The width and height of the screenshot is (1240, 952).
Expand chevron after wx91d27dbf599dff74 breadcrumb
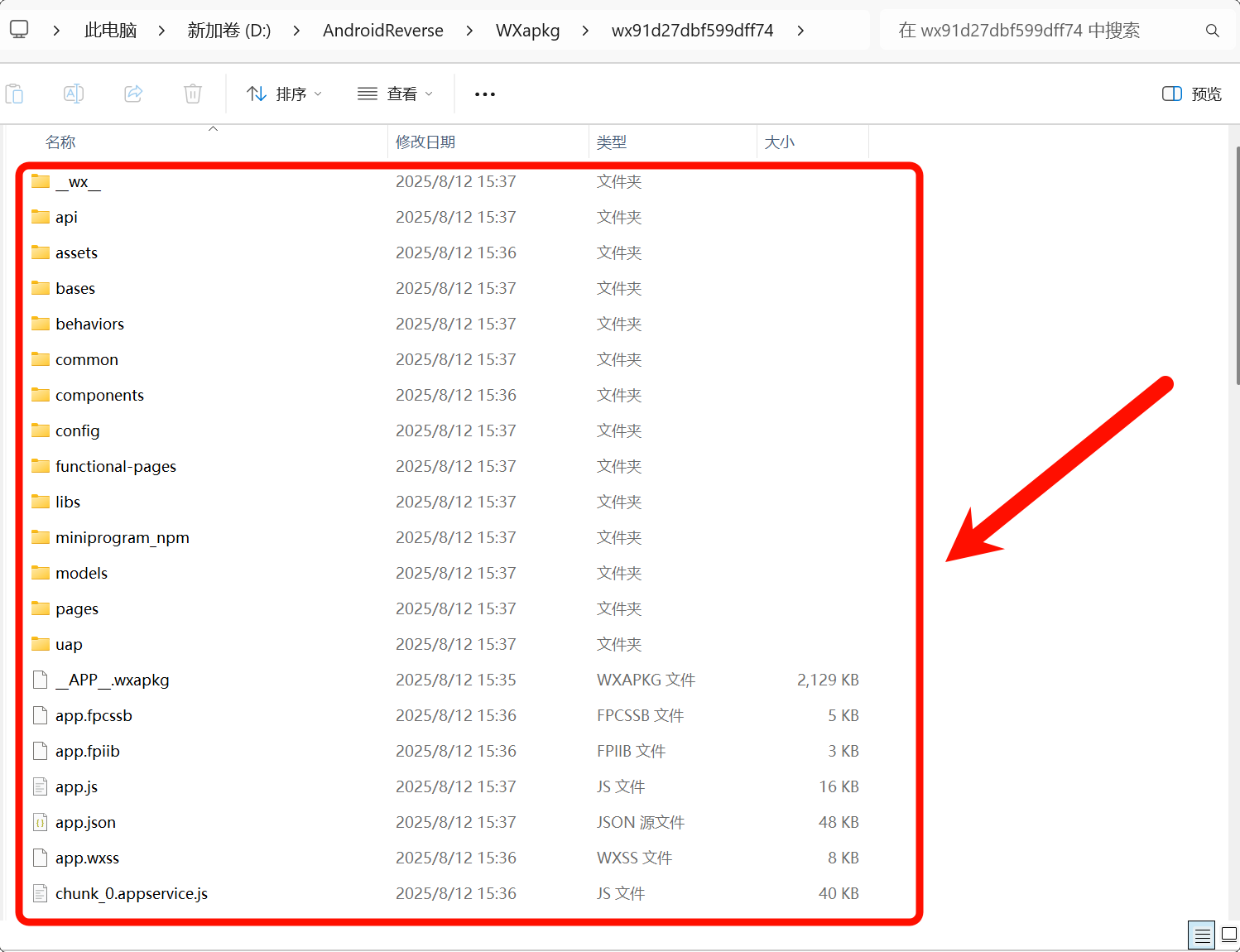coord(800,31)
